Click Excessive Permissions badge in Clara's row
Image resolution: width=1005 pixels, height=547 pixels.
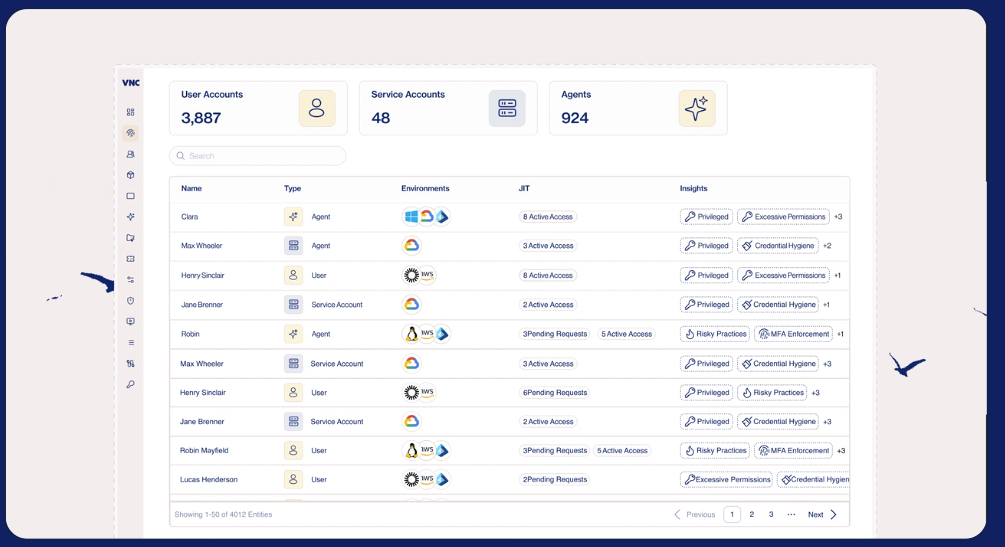(x=783, y=217)
